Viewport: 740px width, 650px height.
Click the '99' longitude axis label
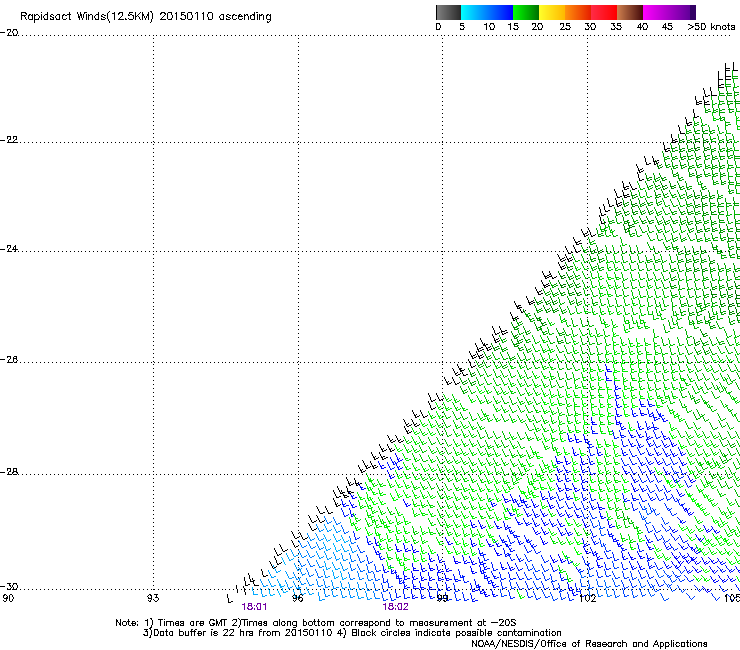442,598
